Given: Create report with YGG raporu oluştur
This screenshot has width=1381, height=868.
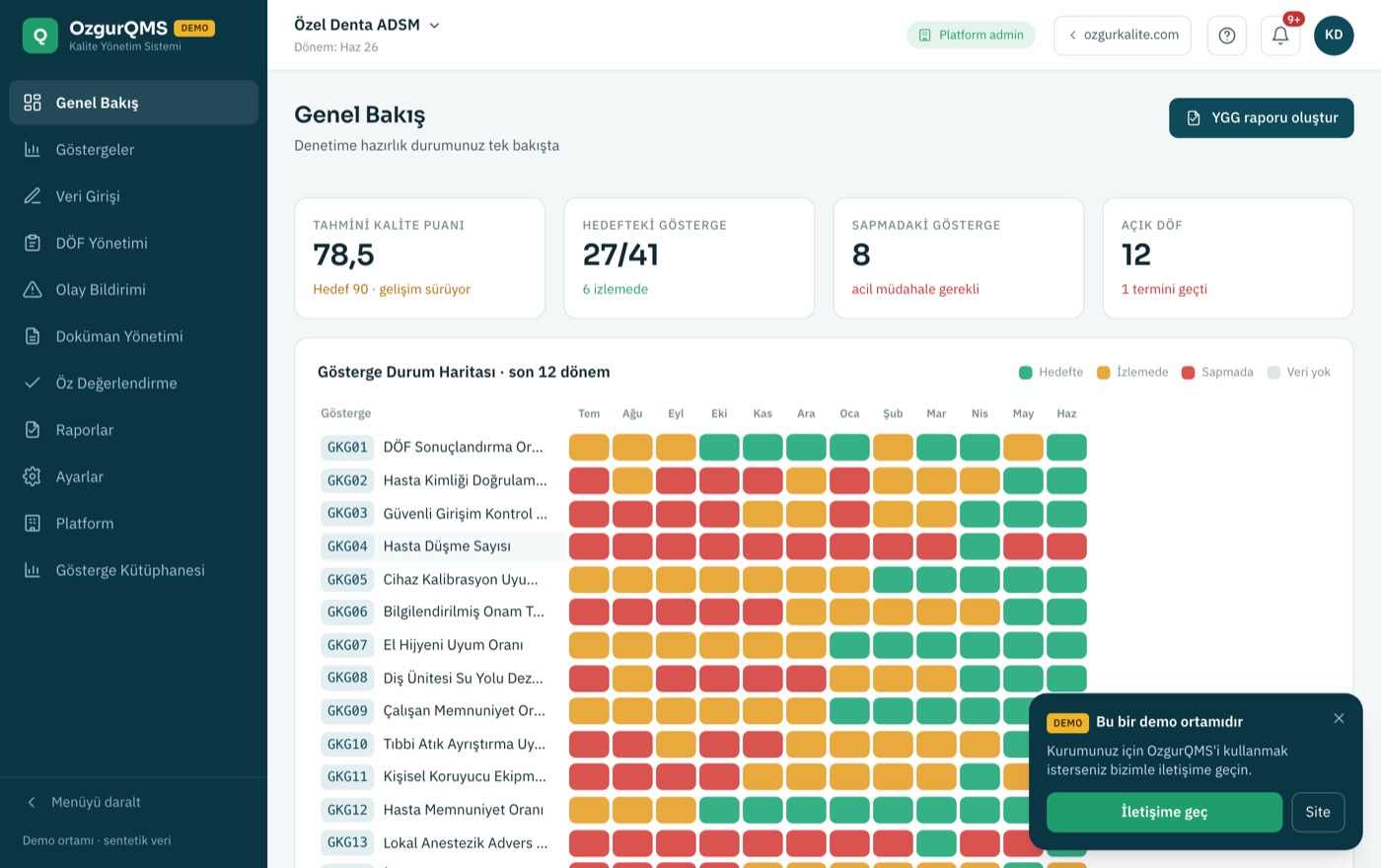Looking at the screenshot, I should (x=1261, y=117).
